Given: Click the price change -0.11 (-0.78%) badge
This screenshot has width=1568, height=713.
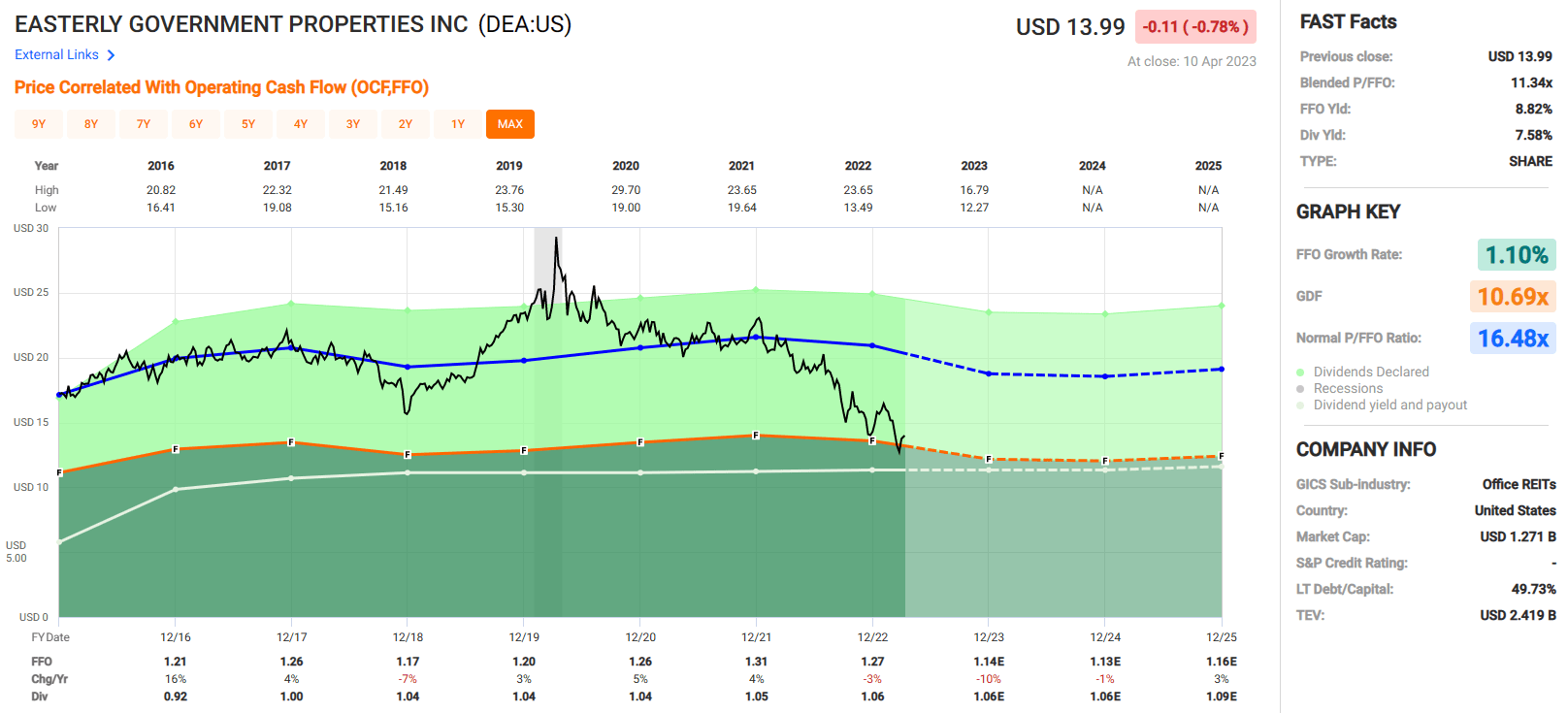Looking at the screenshot, I should [1195, 27].
